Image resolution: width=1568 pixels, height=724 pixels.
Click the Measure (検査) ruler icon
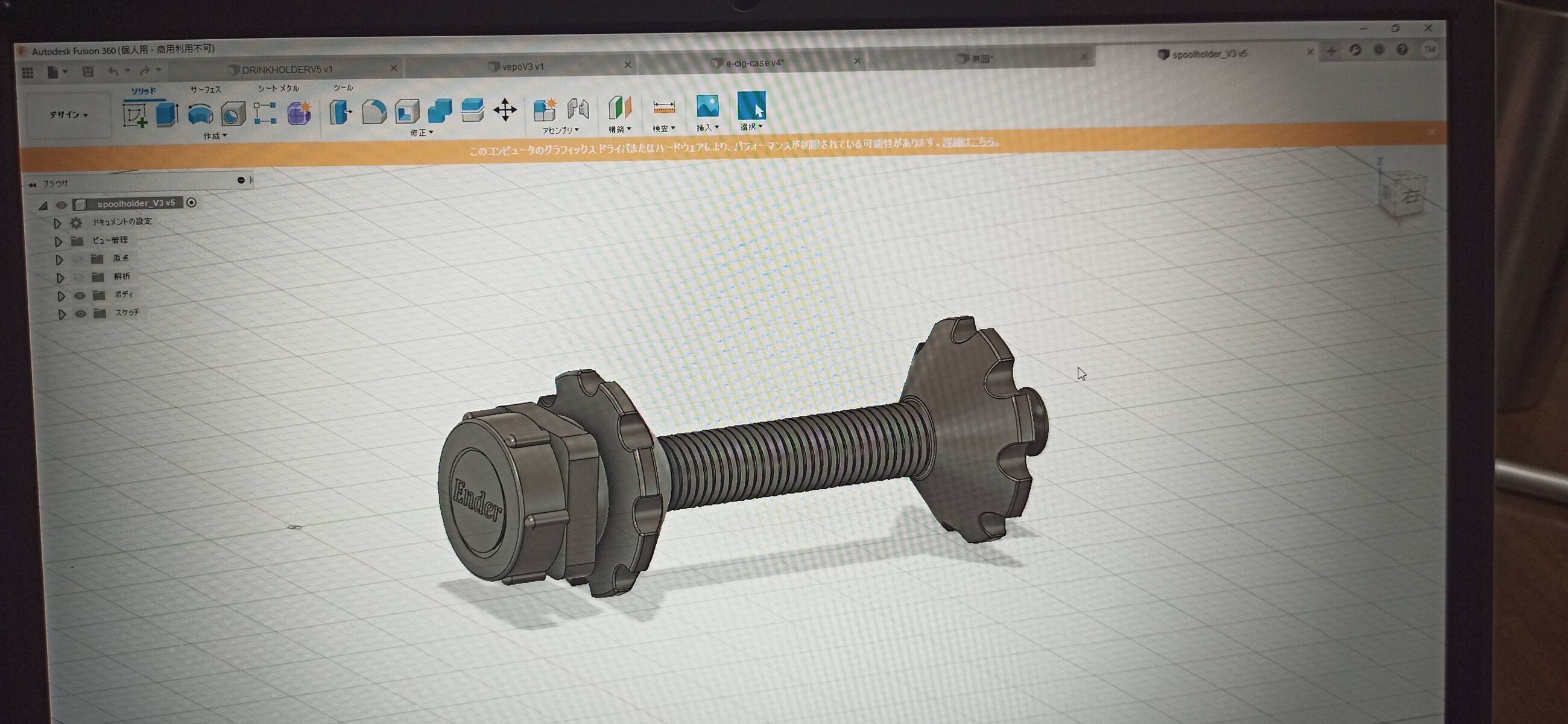click(x=663, y=107)
